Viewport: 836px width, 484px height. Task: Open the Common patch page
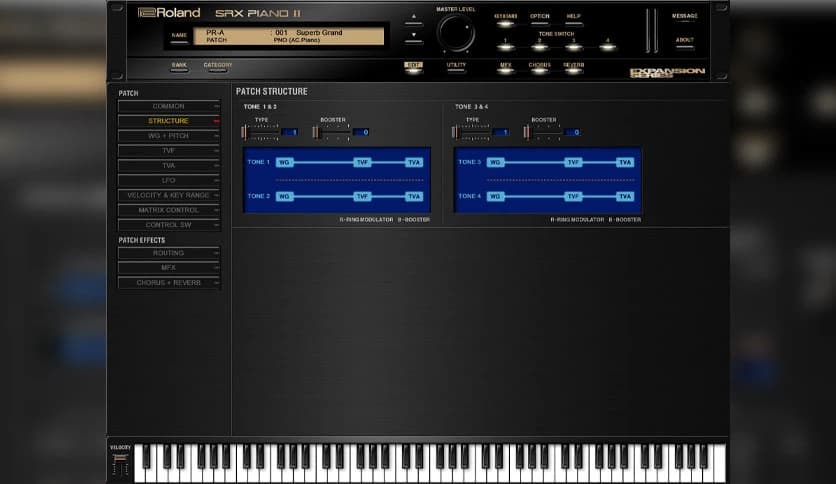[x=168, y=106]
